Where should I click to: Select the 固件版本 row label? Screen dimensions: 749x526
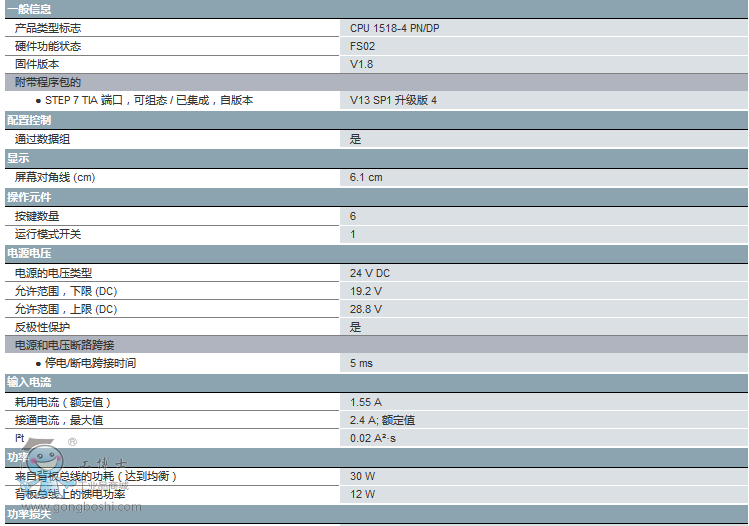point(37,64)
